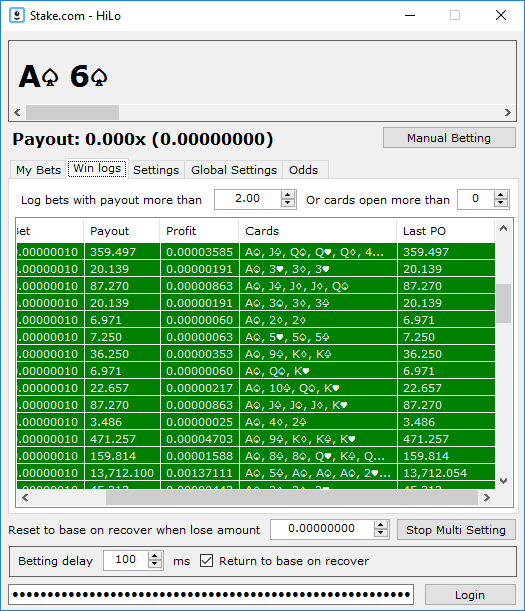Click the win log table scroll left arrow
Screen dimensions: 525x611
click(x=25, y=498)
